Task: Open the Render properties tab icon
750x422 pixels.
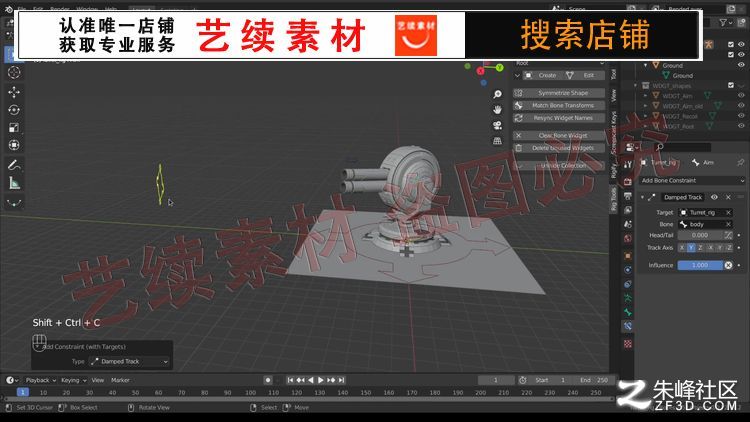Action: point(628,182)
